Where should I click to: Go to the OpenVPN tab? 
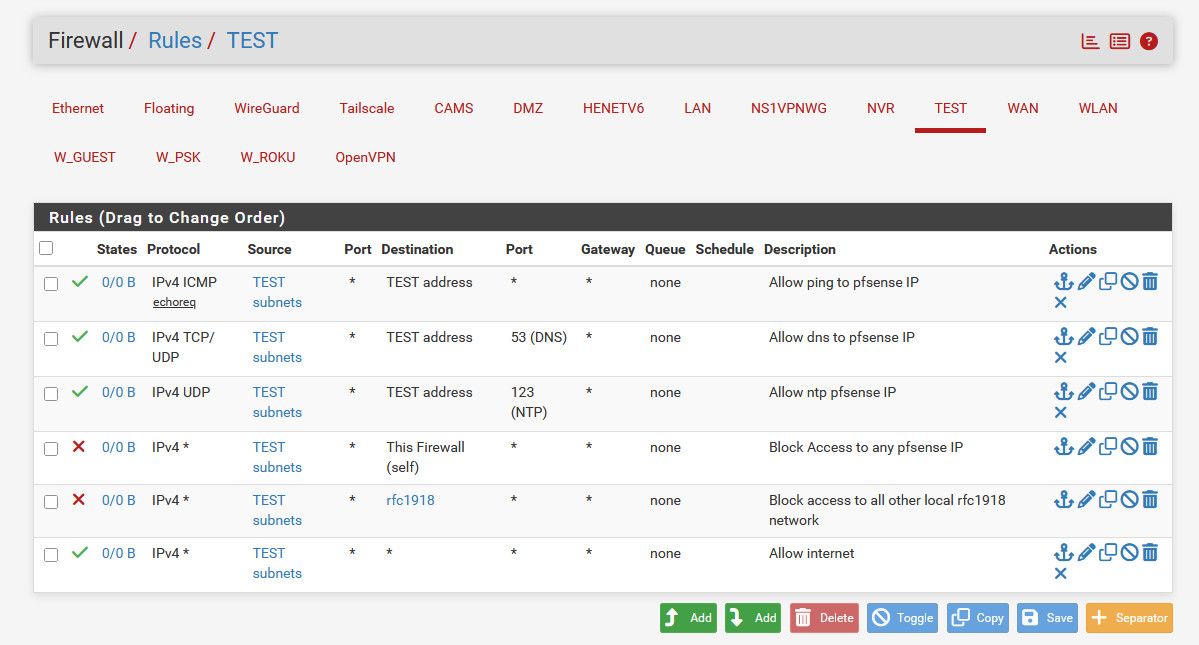click(x=365, y=157)
